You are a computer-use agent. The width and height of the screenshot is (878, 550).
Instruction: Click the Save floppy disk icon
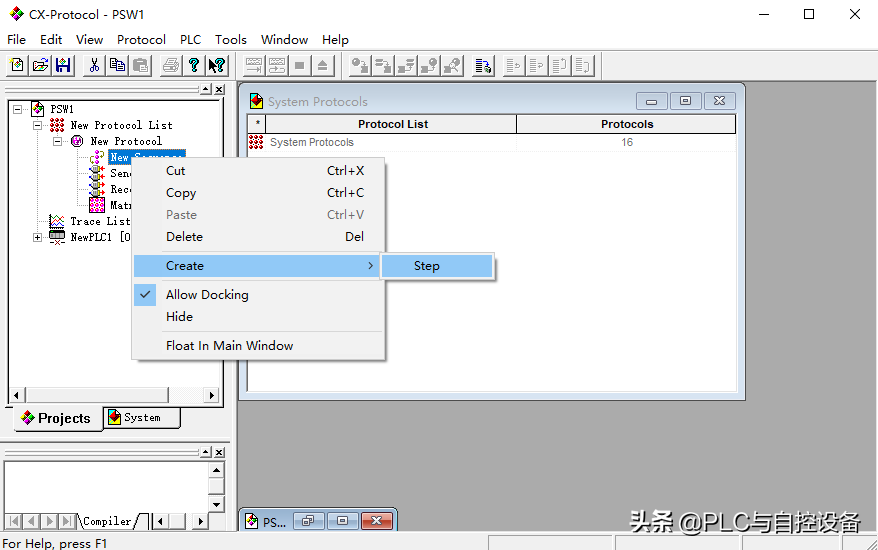(x=62, y=66)
